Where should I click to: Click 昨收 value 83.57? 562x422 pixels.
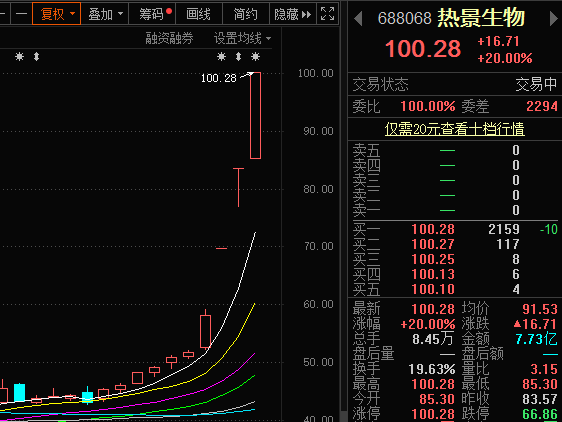540,399
